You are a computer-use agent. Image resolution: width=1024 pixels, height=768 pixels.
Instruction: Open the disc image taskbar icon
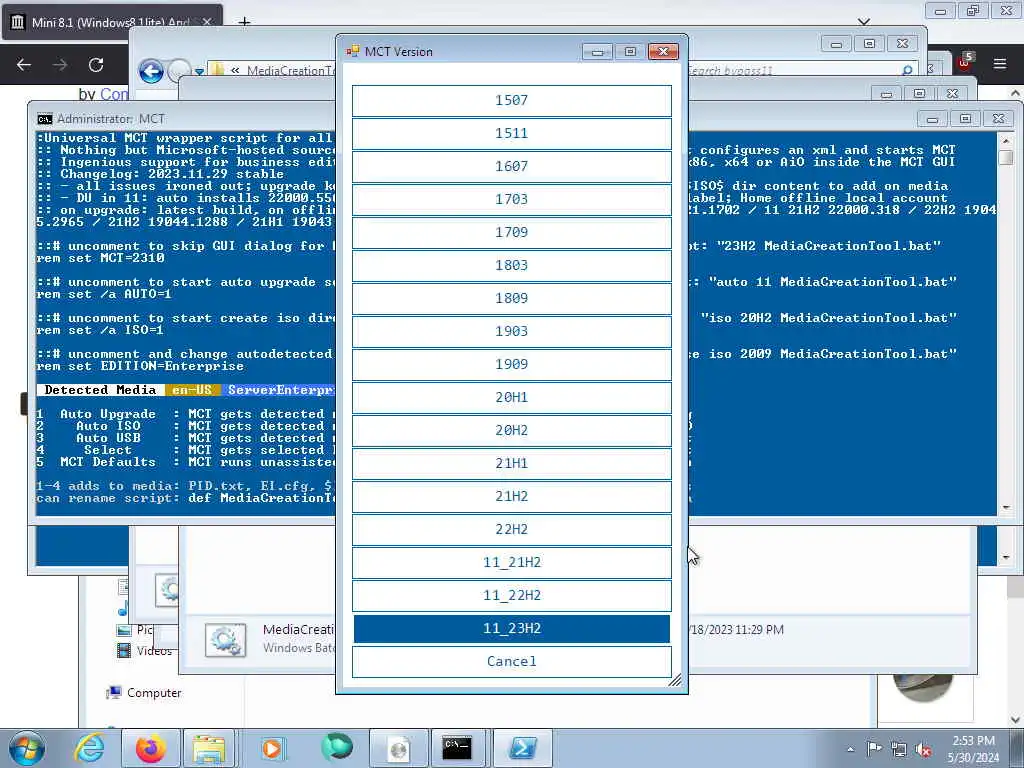[x=398, y=748]
